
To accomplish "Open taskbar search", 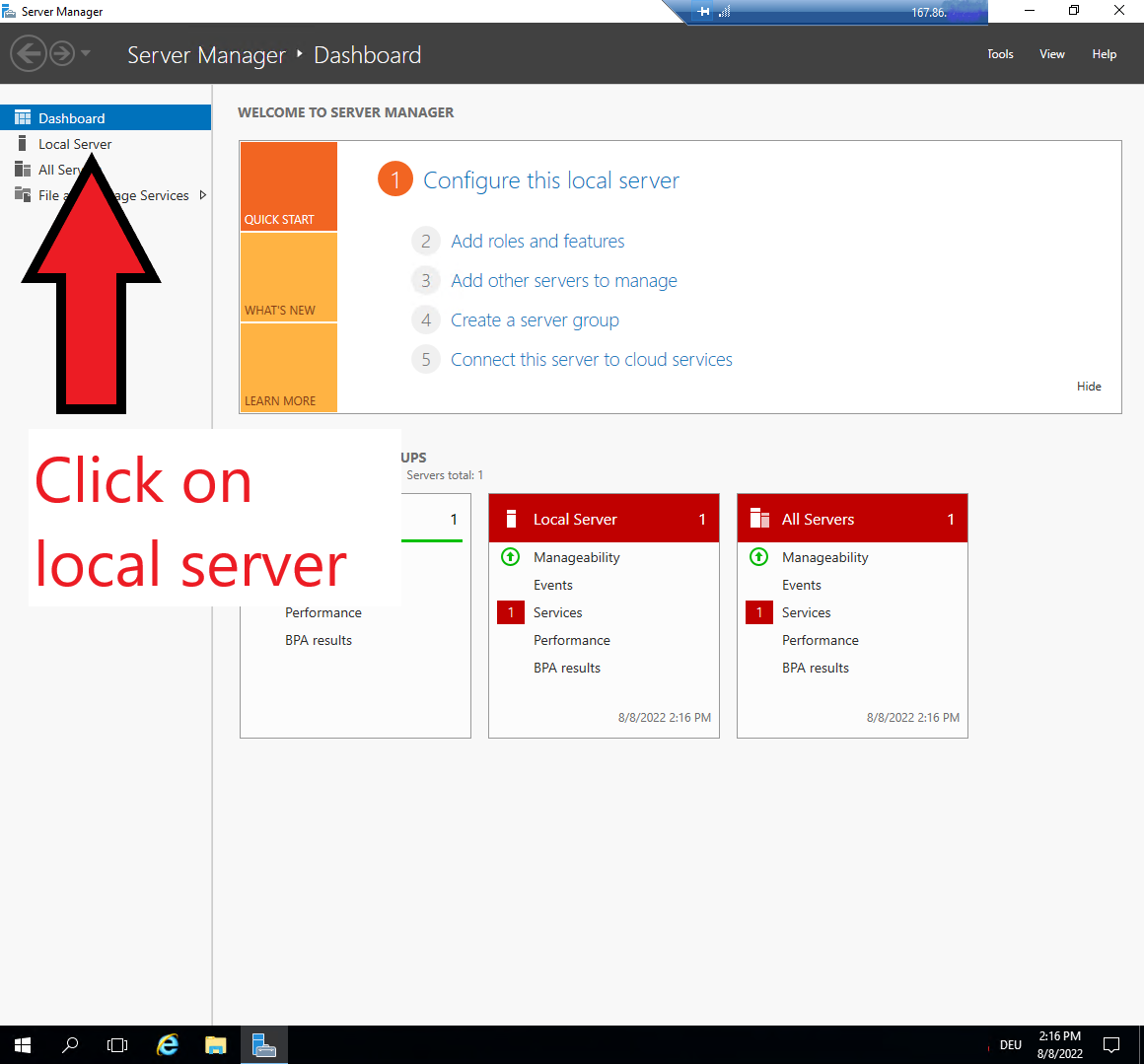I will (70, 1045).
